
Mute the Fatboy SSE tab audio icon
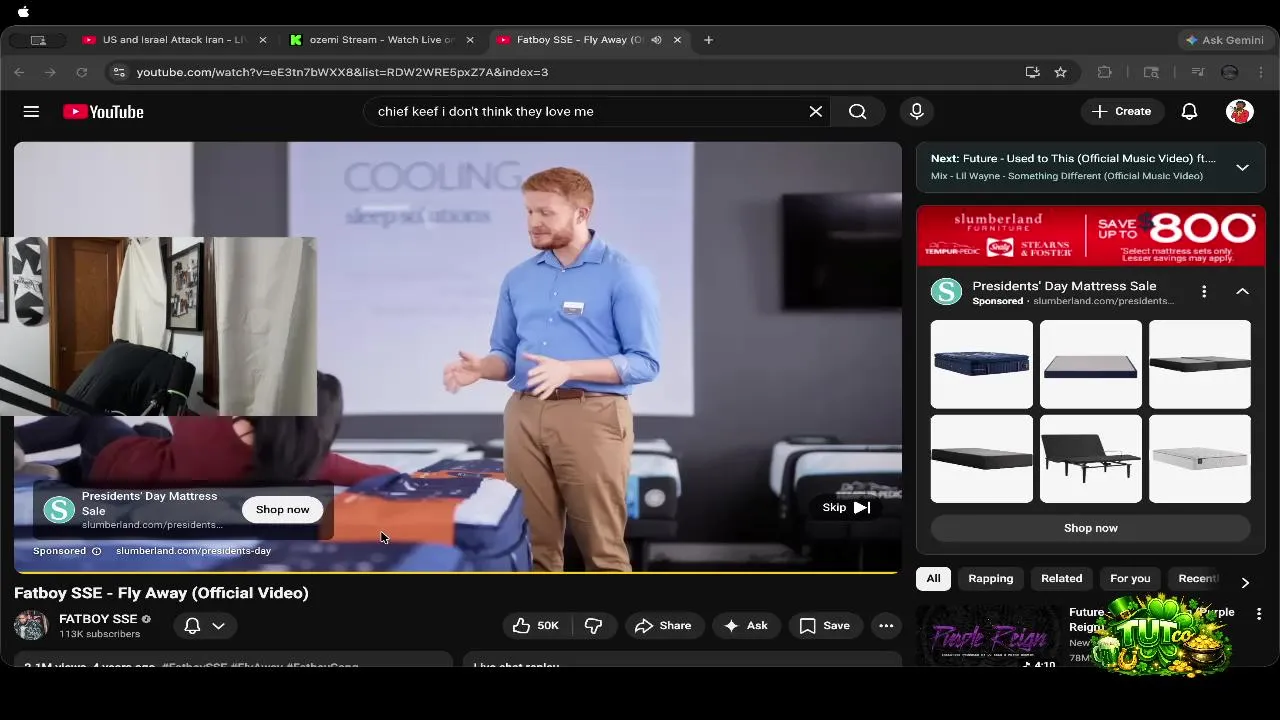(x=656, y=40)
